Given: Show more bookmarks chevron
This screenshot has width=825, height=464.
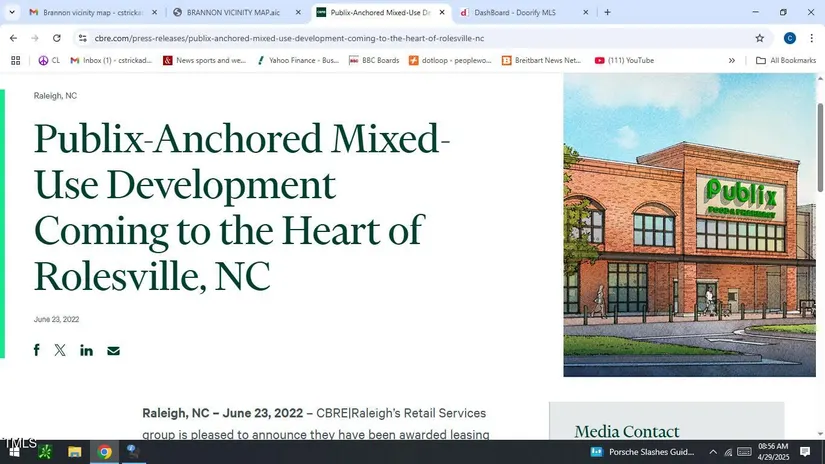Looking at the screenshot, I should point(731,60).
